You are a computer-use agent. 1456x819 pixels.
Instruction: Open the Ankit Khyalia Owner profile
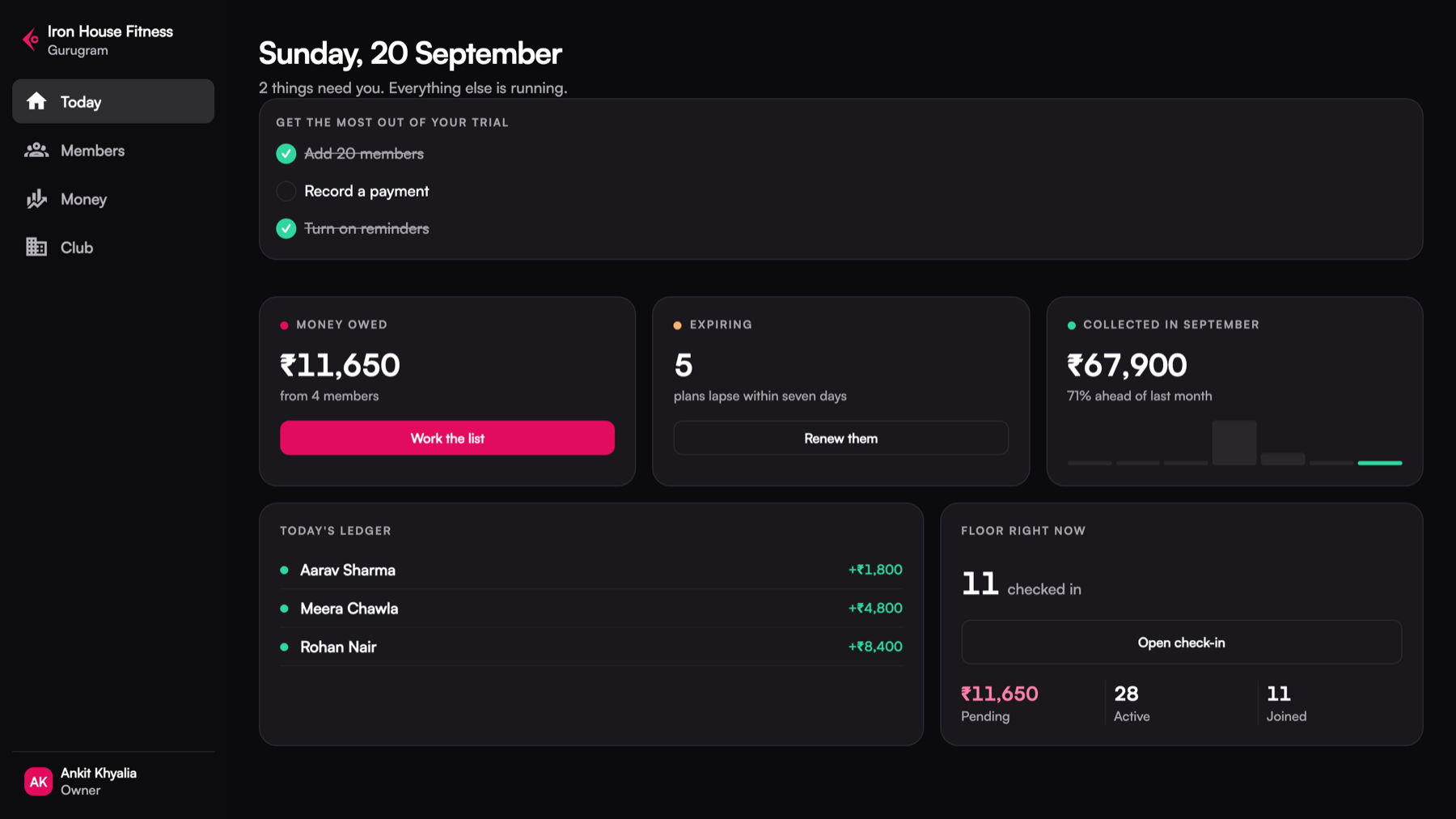click(113, 781)
